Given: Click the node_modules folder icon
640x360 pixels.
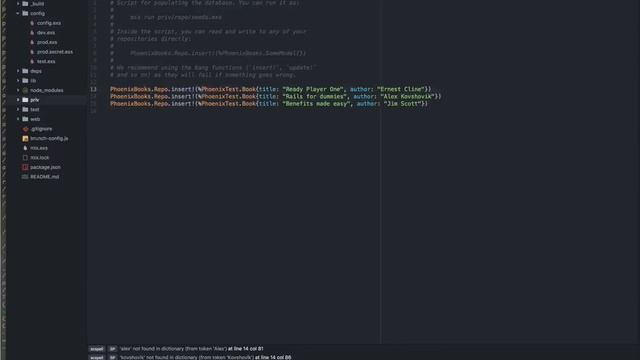Looking at the screenshot, I should 25,90.
